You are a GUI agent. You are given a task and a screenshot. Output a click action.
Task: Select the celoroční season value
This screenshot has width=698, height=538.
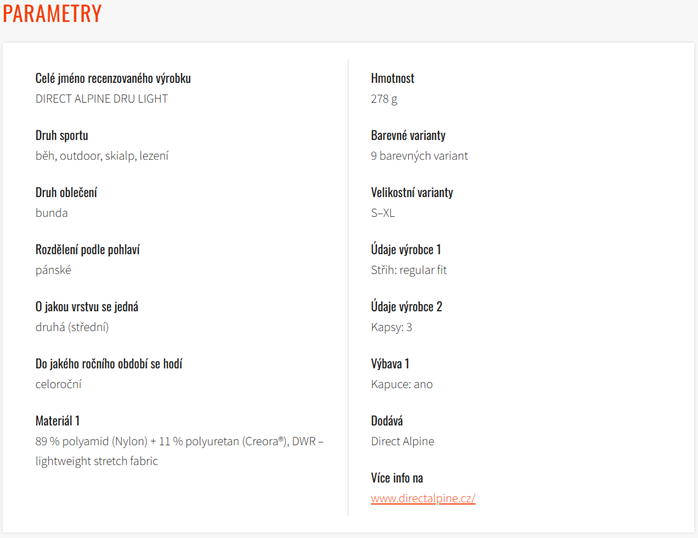(58, 384)
